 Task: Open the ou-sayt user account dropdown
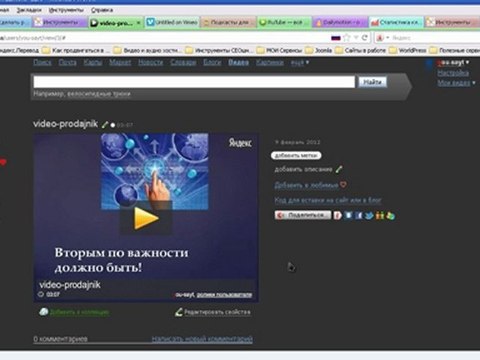point(453,62)
